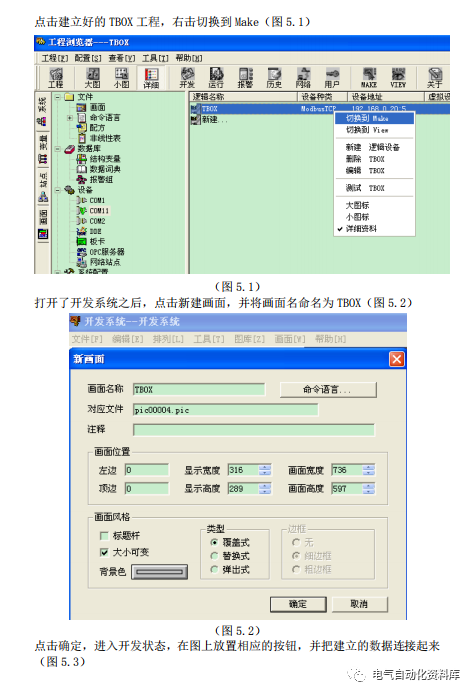Screen dimensions: 474x695
Task: Select 网络站点 in device tree
Action: tap(98, 262)
